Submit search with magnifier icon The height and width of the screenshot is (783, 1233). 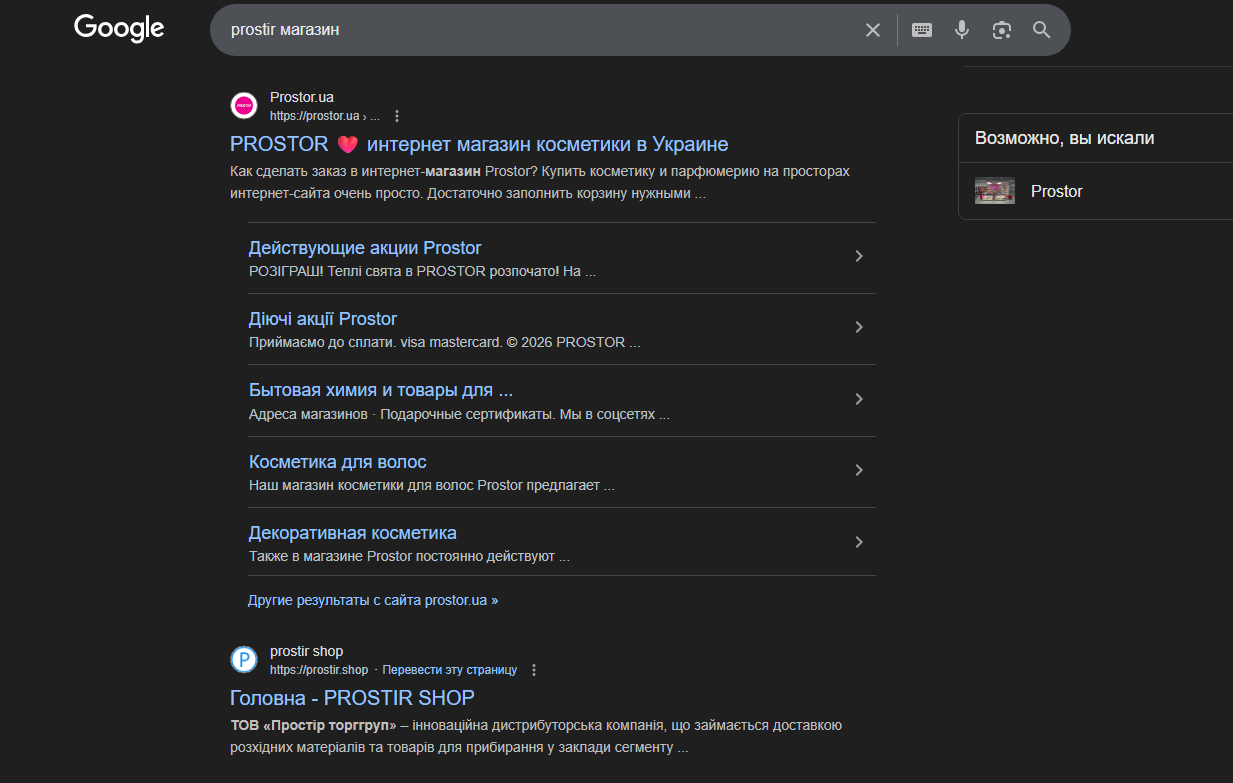(1042, 30)
